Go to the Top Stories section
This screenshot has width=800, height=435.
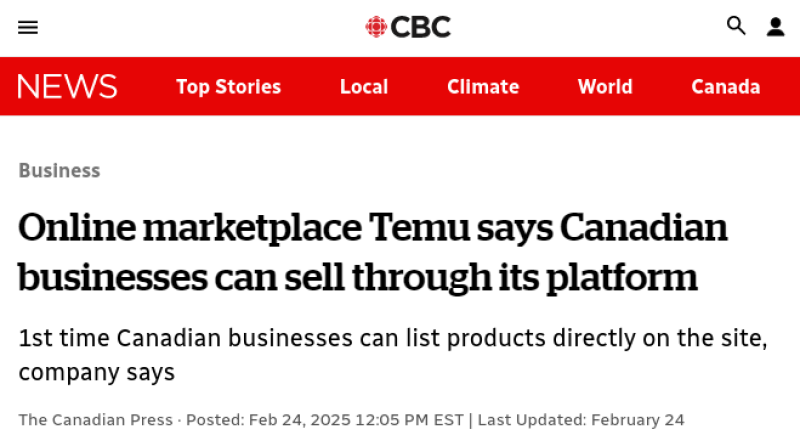coord(228,87)
